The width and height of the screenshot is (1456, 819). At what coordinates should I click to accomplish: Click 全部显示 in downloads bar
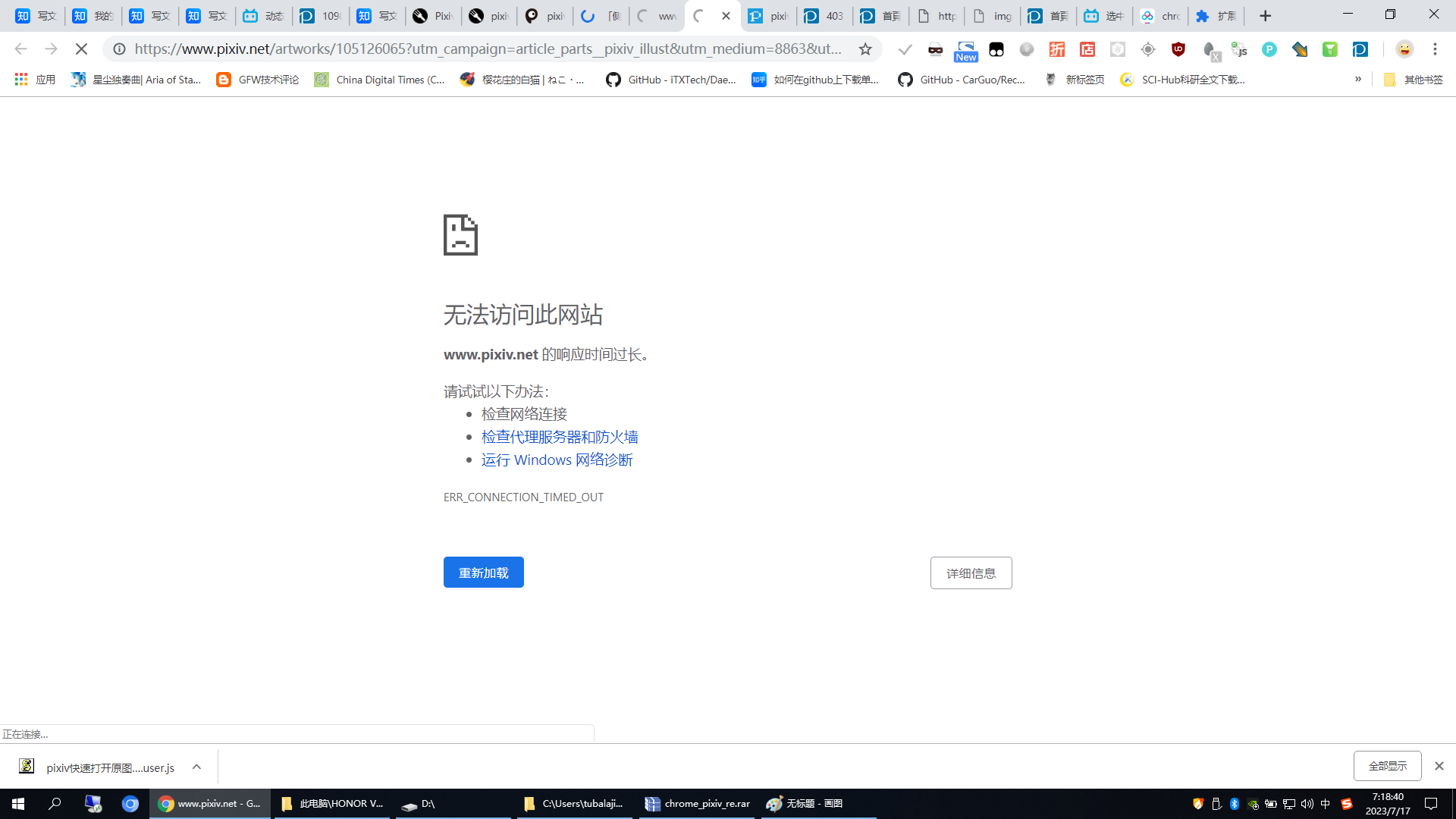[1387, 766]
